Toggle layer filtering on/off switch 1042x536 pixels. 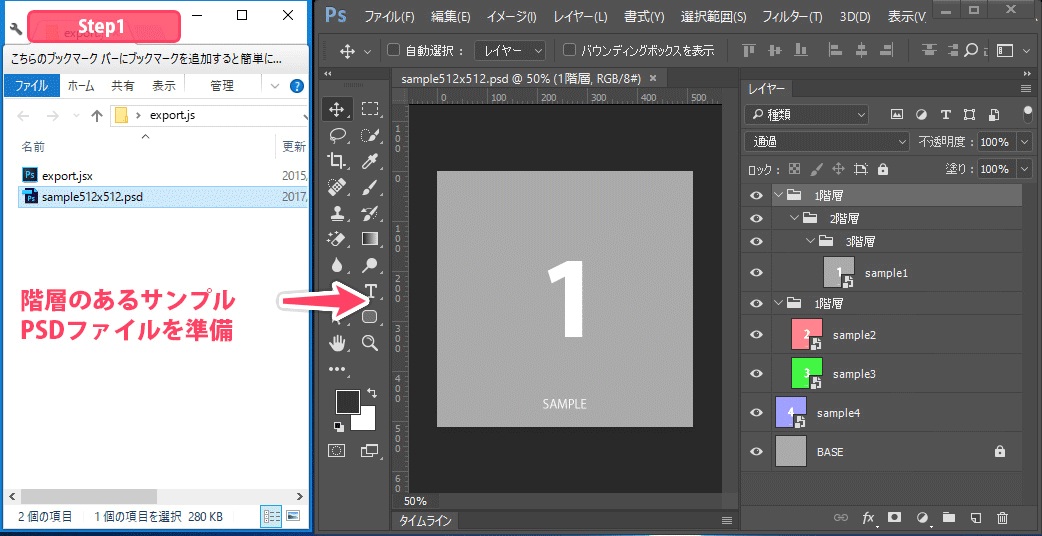1028,113
